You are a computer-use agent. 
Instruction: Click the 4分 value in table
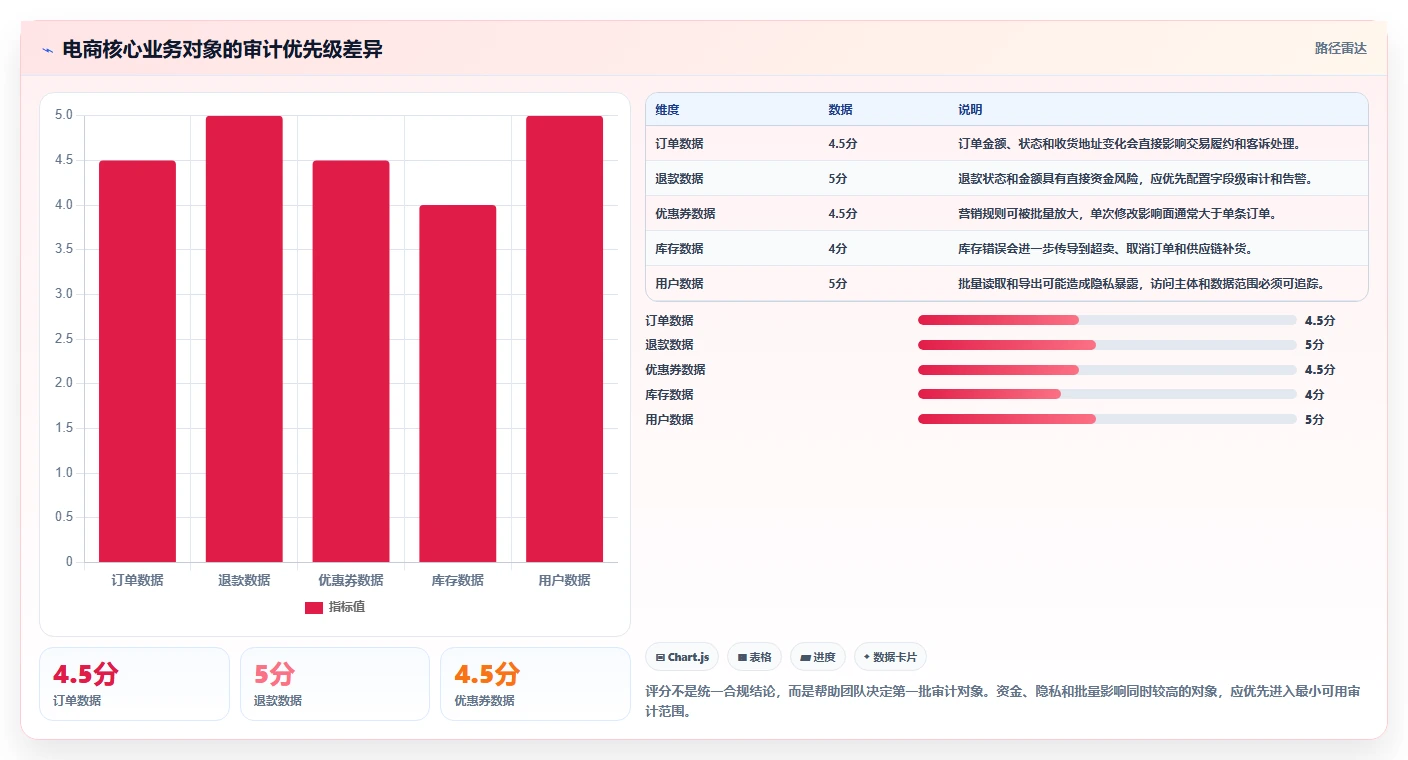(838, 249)
